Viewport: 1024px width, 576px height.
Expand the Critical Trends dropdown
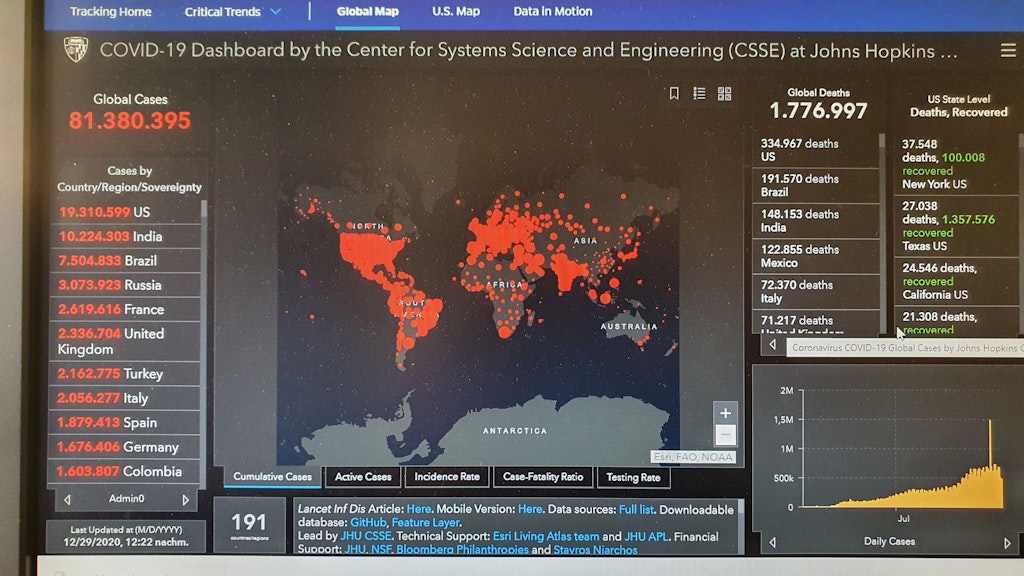[232, 12]
